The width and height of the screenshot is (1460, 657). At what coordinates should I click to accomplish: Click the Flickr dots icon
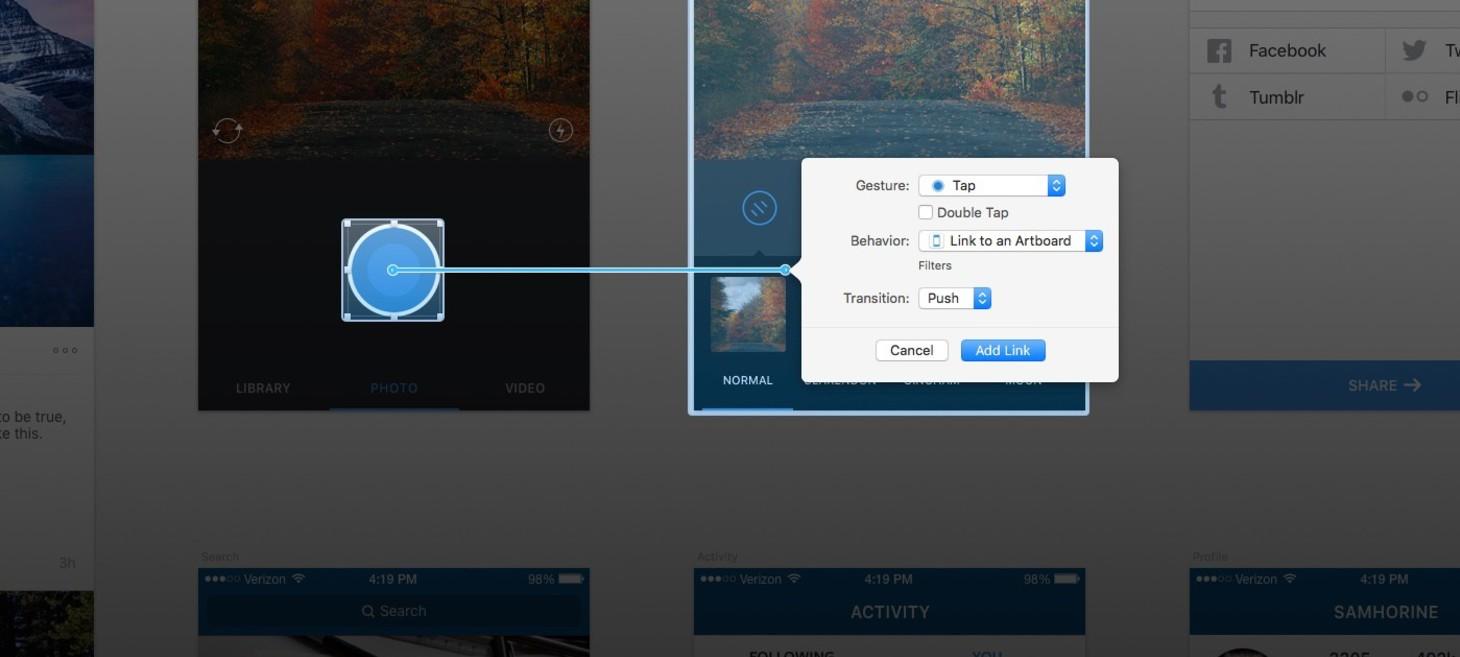coord(1414,97)
